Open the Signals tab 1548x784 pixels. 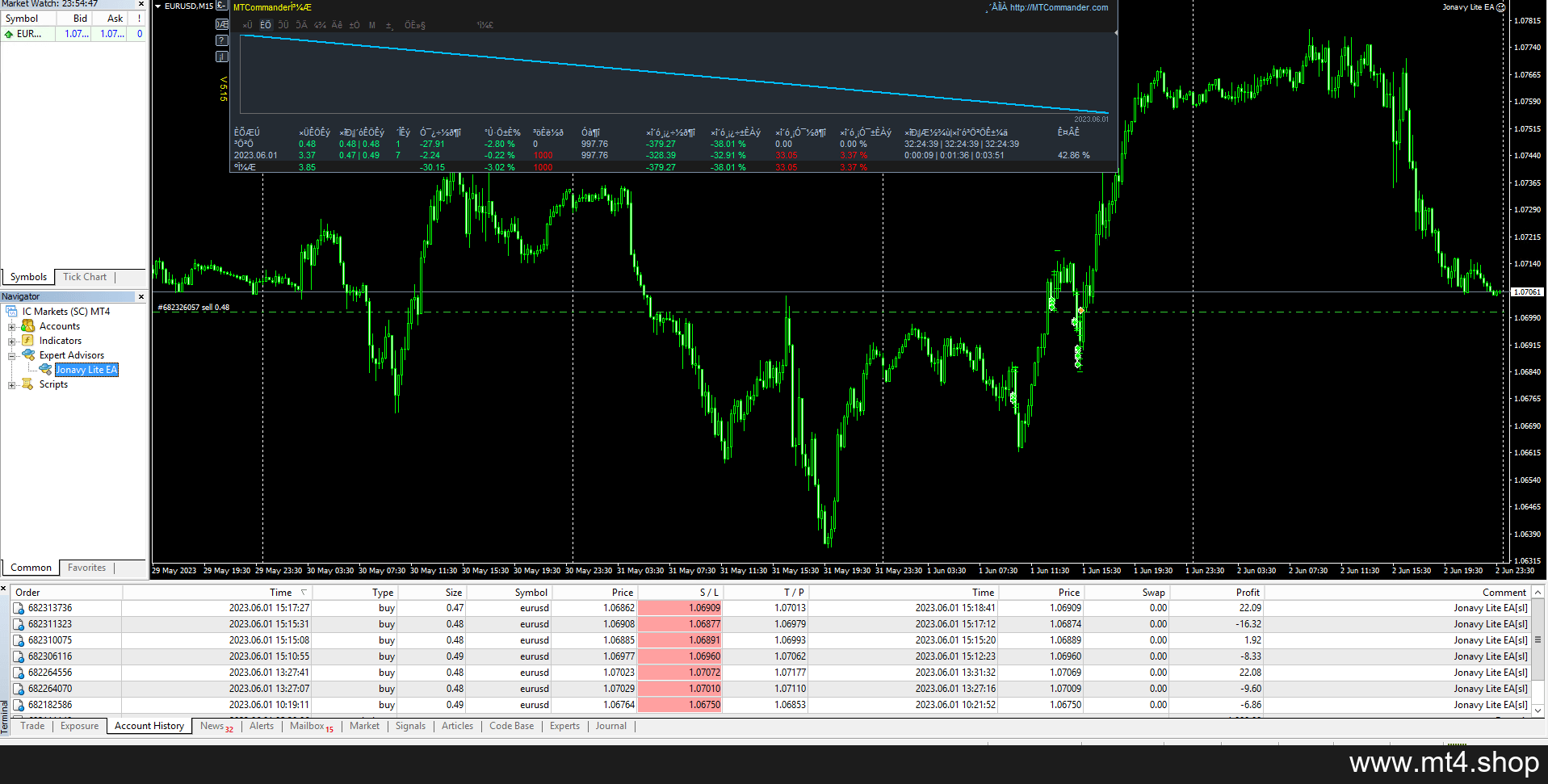pyautogui.click(x=410, y=726)
